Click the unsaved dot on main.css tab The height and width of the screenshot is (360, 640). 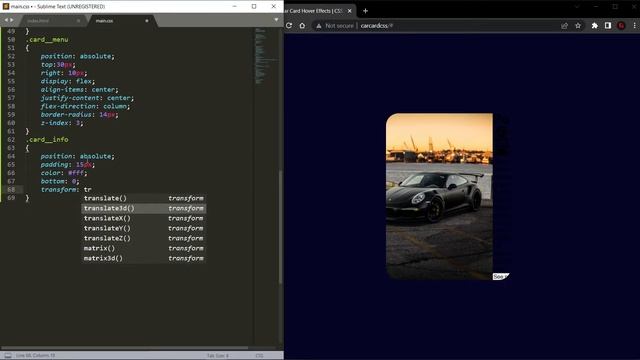click(147, 20)
